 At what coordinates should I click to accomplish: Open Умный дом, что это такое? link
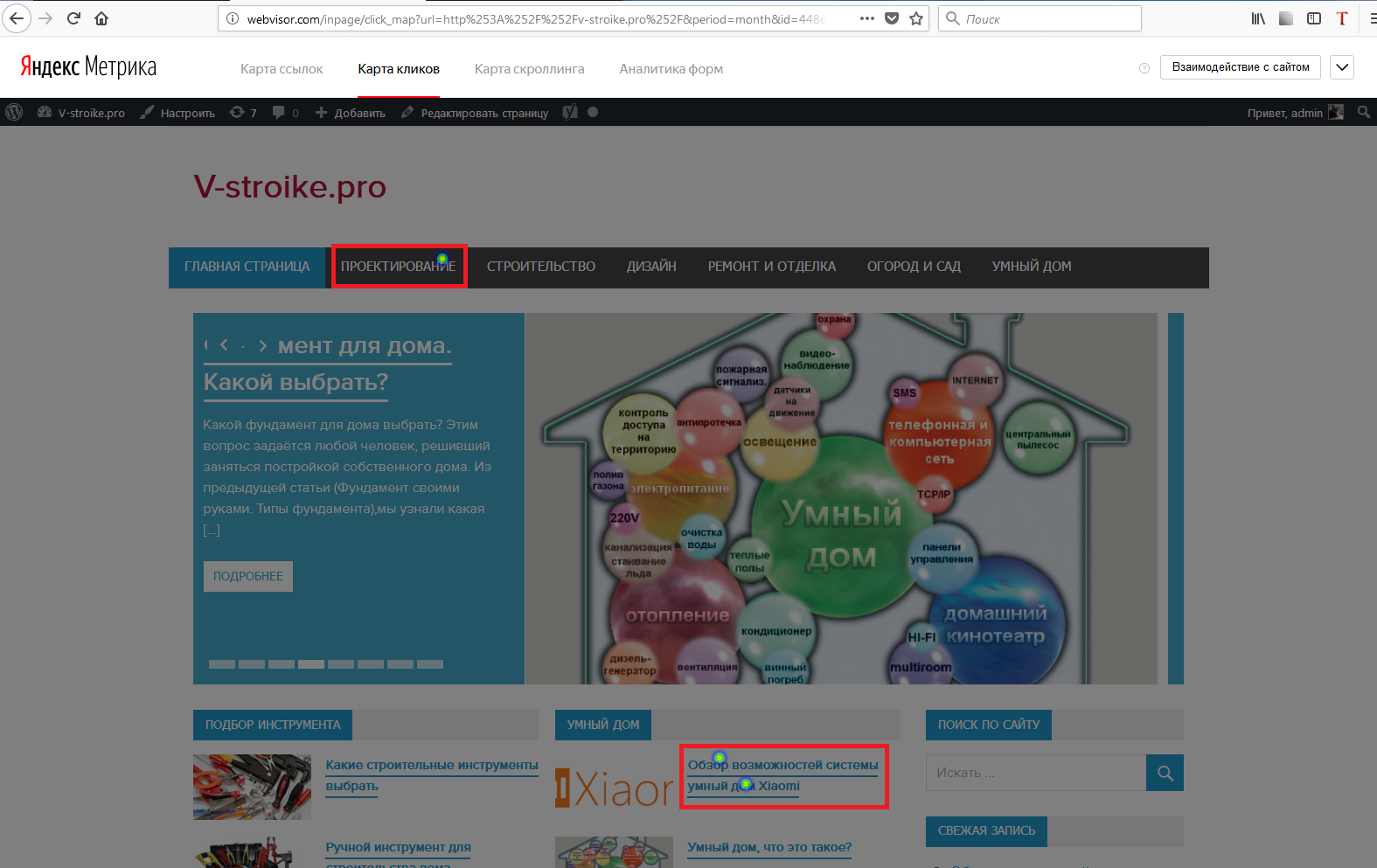pyautogui.click(x=769, y=847)
